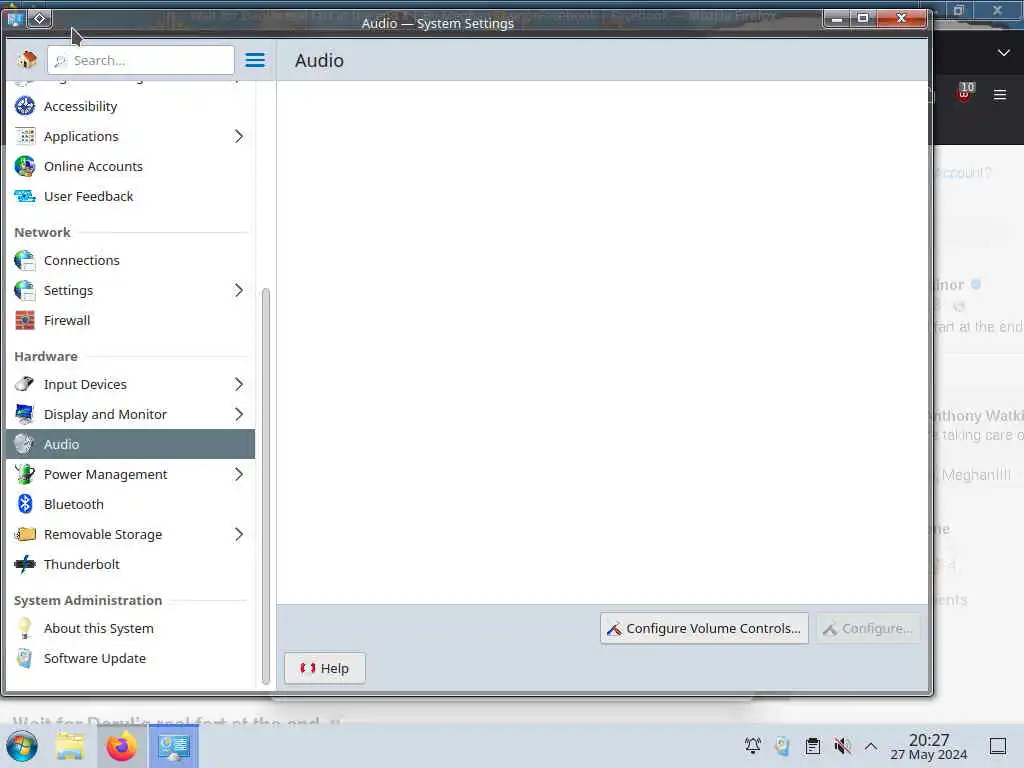Open Software Update entry text
The width and height of the screenshot is (1024, 768).
tap(95, 659)
